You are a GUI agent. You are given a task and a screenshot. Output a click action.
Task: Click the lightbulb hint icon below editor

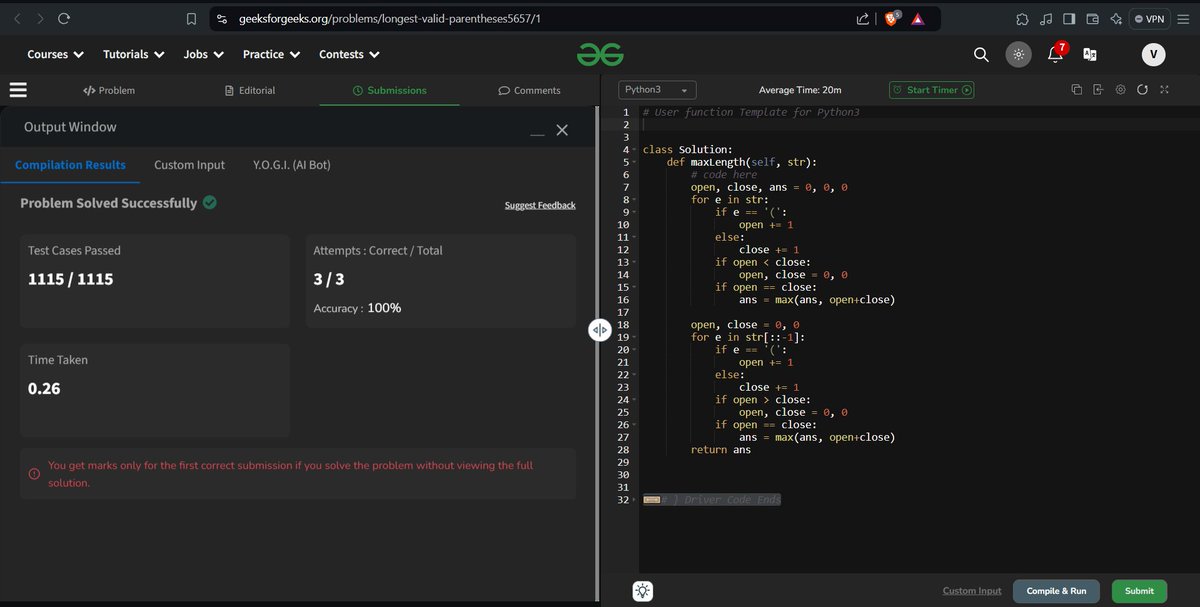click(x=642, y=591)
